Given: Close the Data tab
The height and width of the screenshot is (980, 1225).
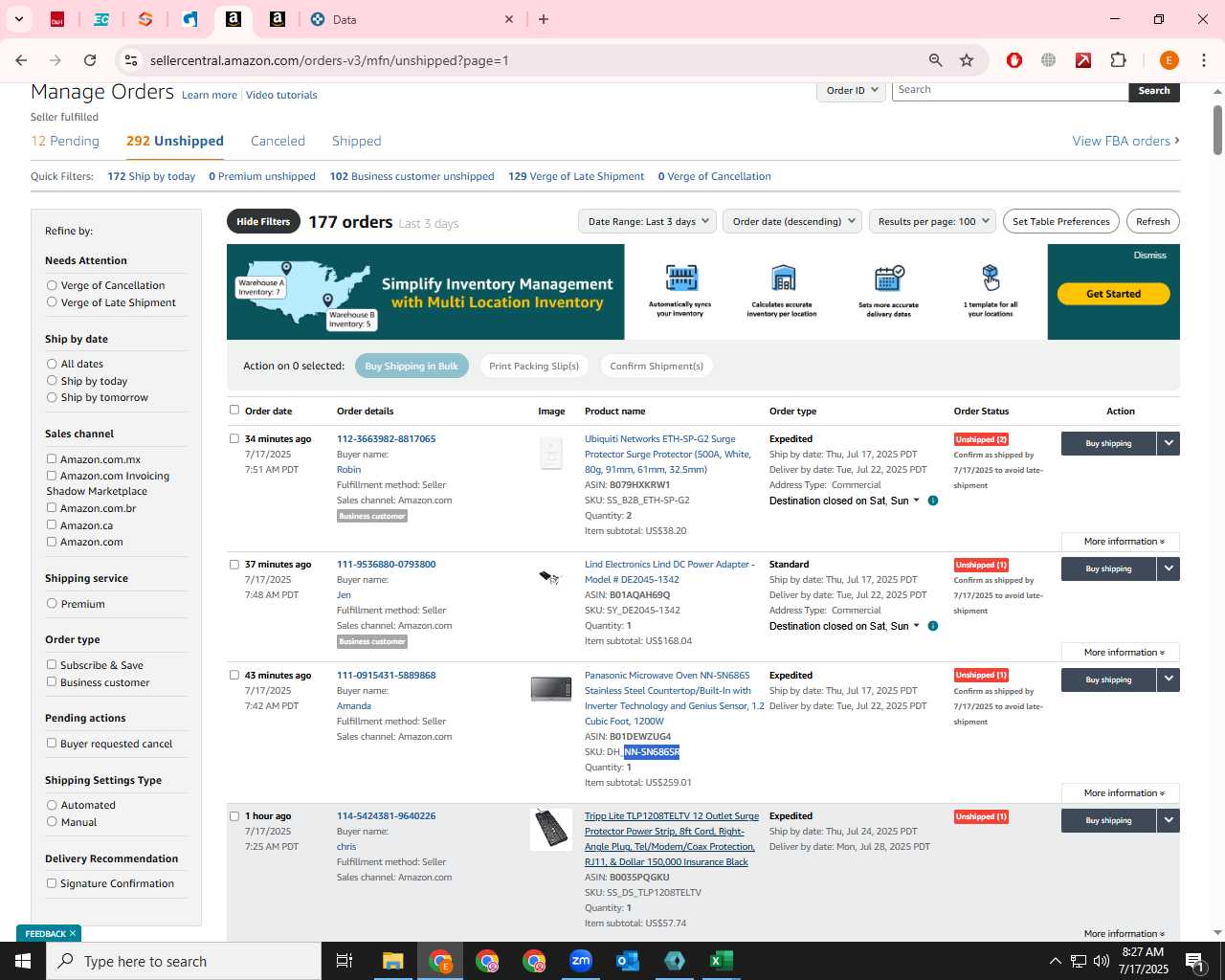Looking at the screenshot, I should tap(509, 19).
